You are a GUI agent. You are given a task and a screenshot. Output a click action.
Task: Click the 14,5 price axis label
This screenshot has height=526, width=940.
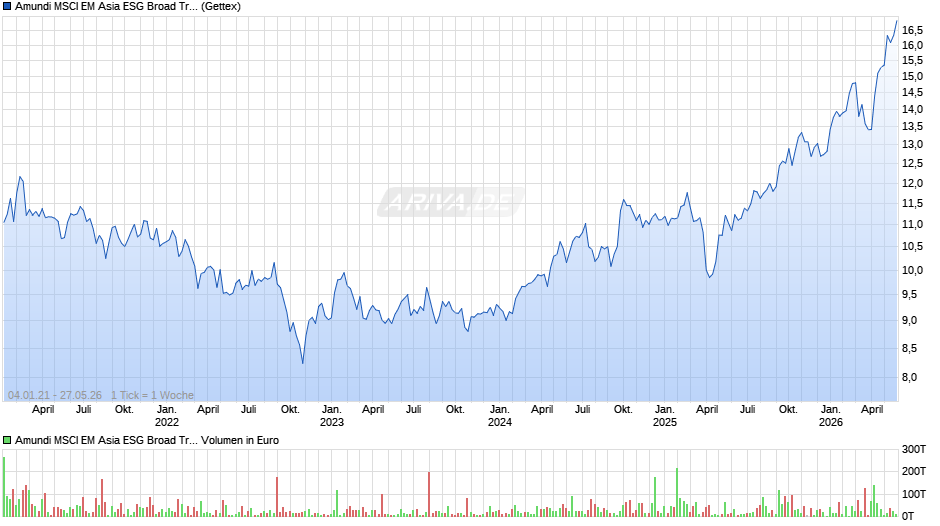pos(912,92)
